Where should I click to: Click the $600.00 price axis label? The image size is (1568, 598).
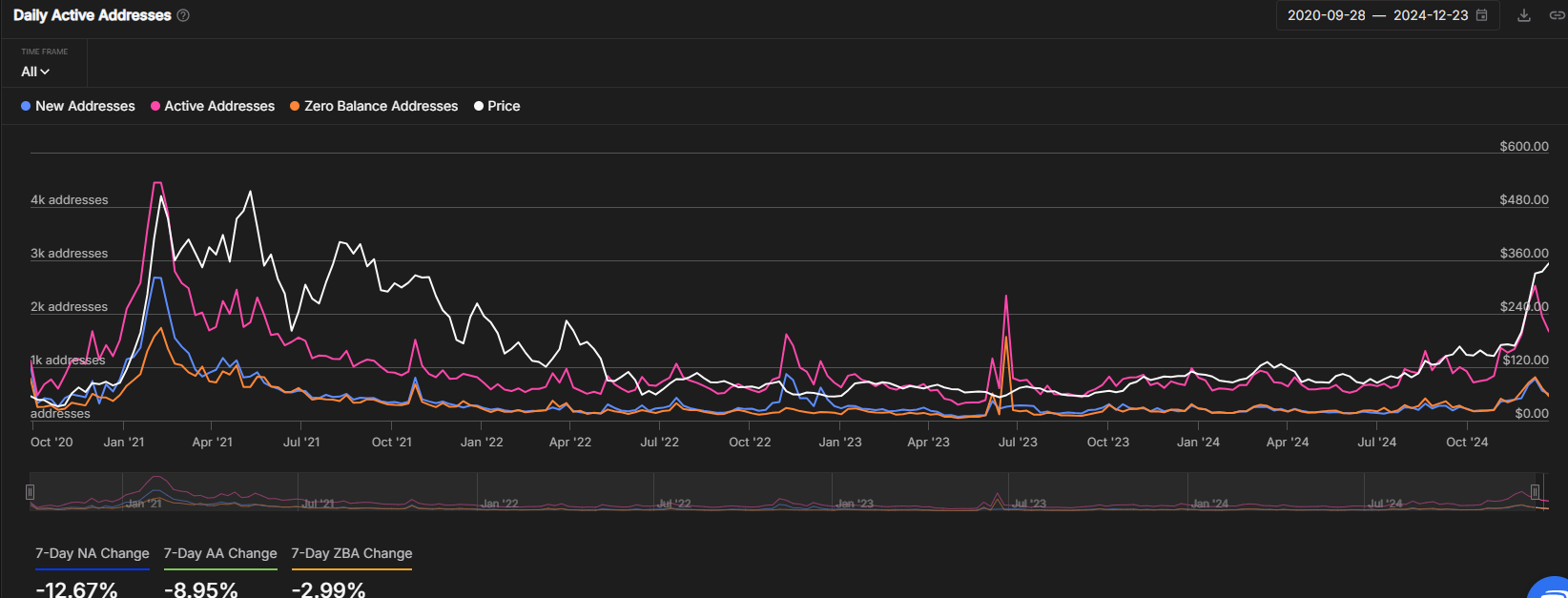click(1524, 146)
